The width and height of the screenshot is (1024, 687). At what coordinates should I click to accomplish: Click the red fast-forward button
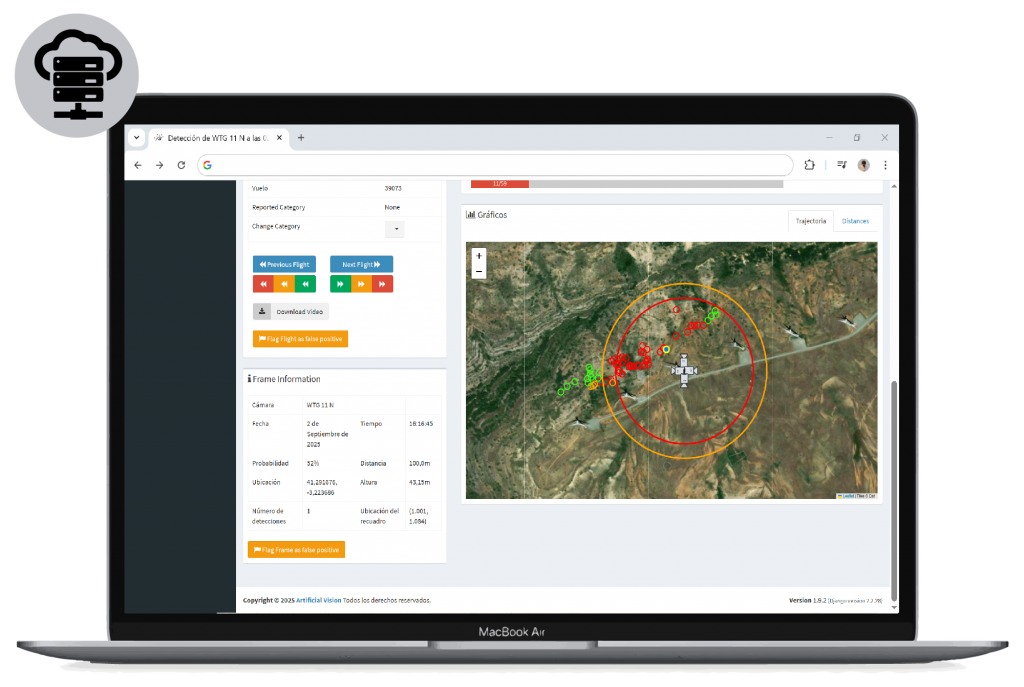(383, 284)
